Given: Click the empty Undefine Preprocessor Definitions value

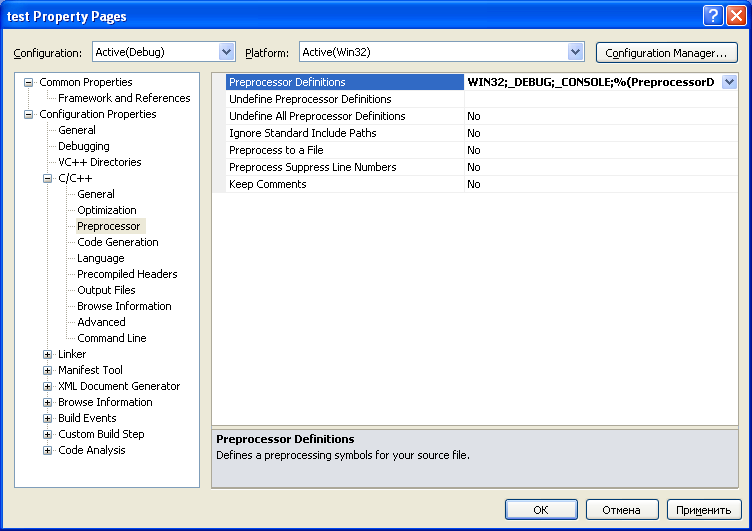Looking at the screenshot, I should pos(601,99).
